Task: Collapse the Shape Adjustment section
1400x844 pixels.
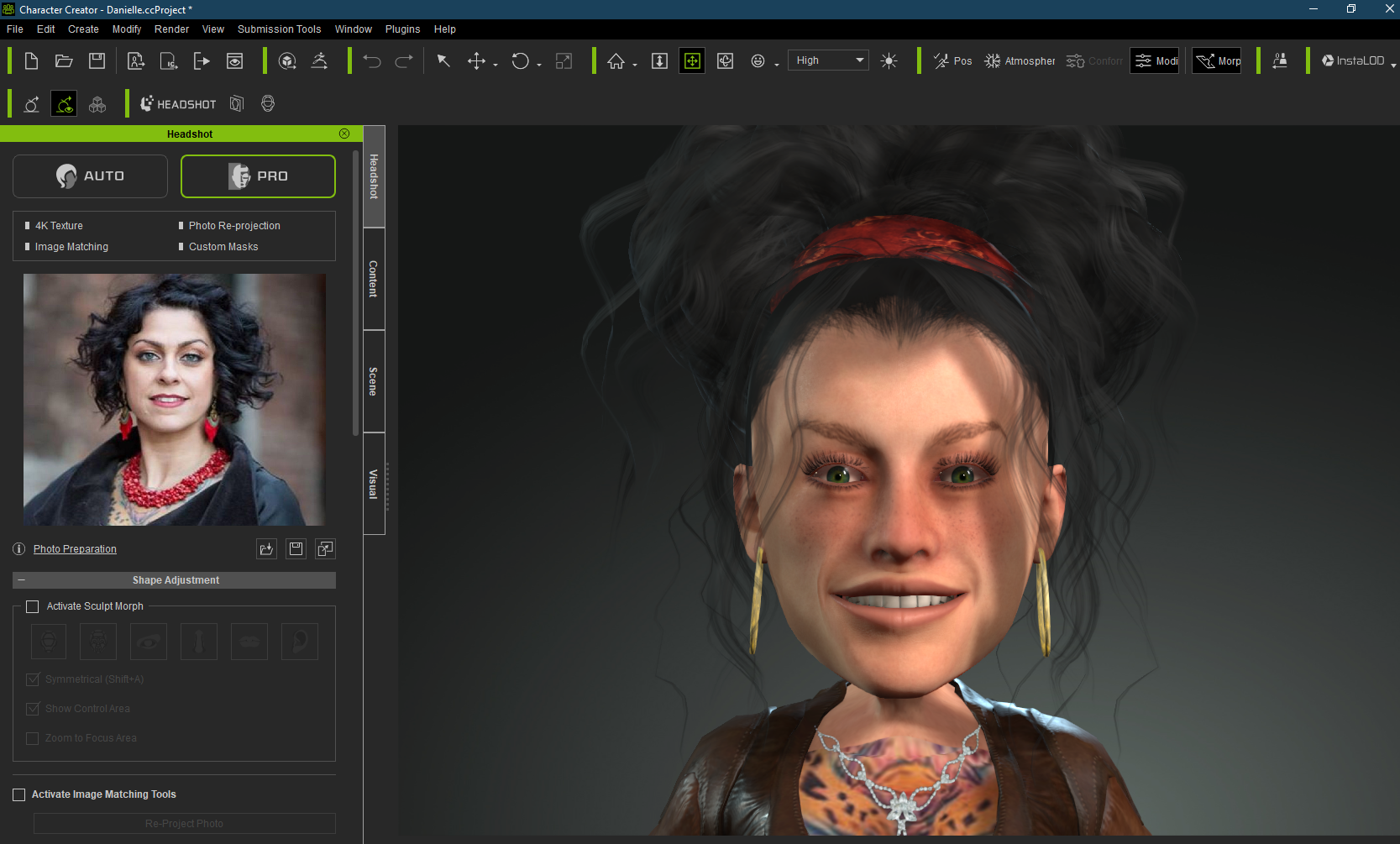Action: pos(21,580)
